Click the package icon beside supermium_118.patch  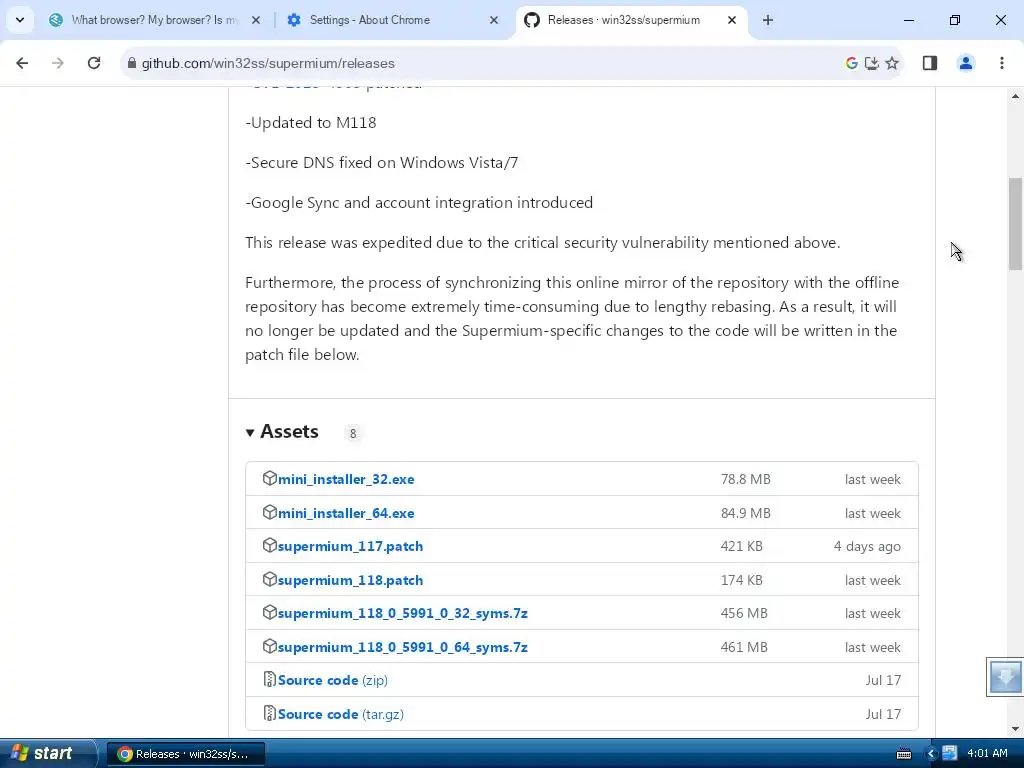pos(270,579)
